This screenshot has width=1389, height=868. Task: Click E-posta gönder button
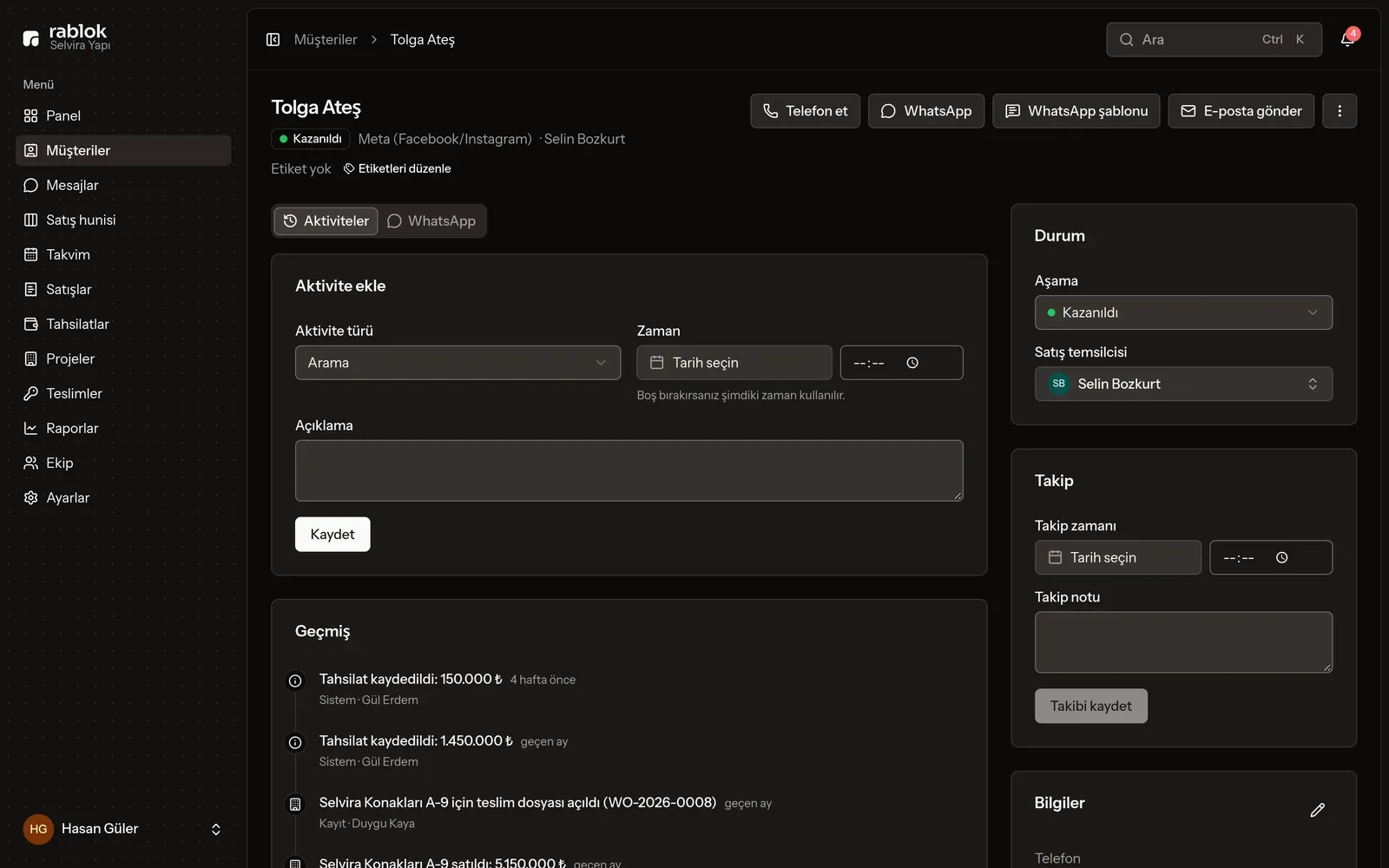pyautogui.click(x=1241, y=111)
